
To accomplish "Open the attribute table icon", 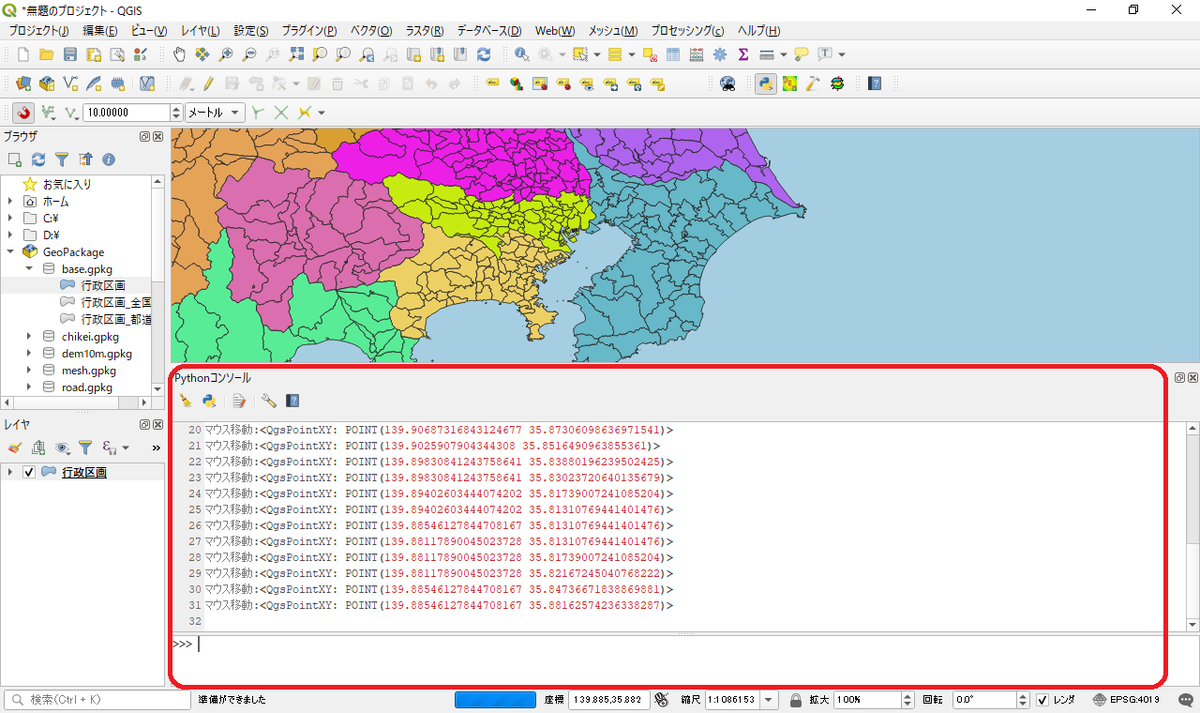I will click(x=673, y=54).
